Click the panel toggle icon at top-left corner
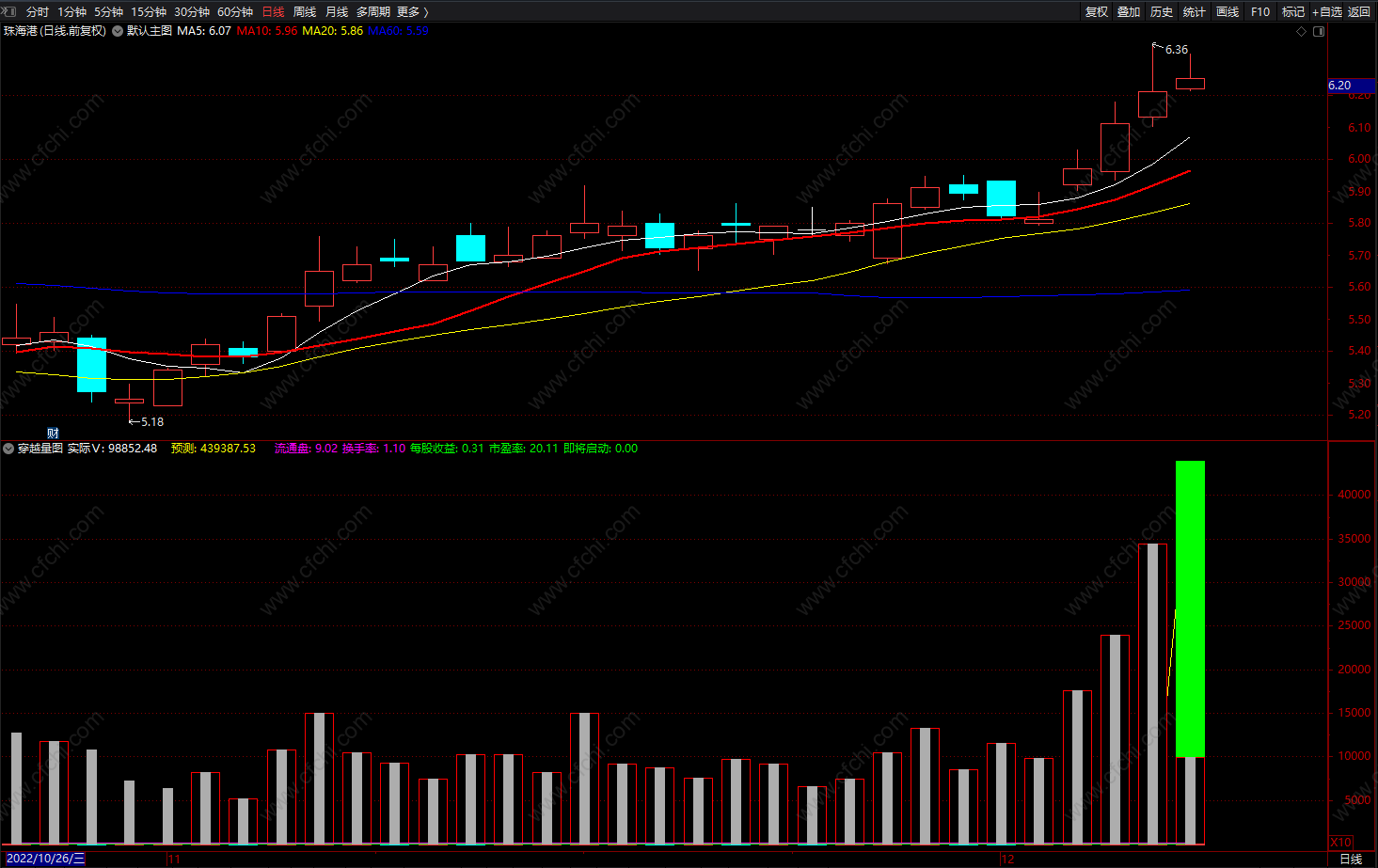Viewport: 1378px width, 868px height. 9,11
